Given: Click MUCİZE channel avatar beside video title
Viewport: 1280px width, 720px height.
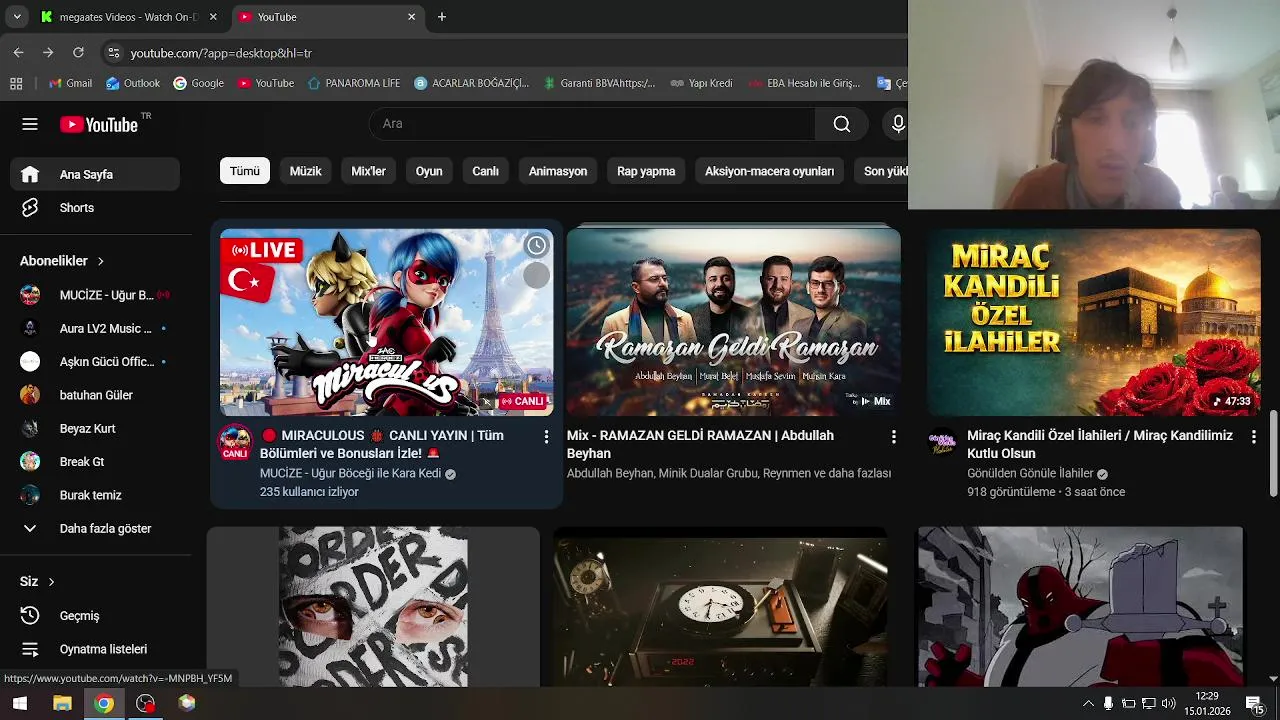Looking at the screenshot, I should point(235,442).
